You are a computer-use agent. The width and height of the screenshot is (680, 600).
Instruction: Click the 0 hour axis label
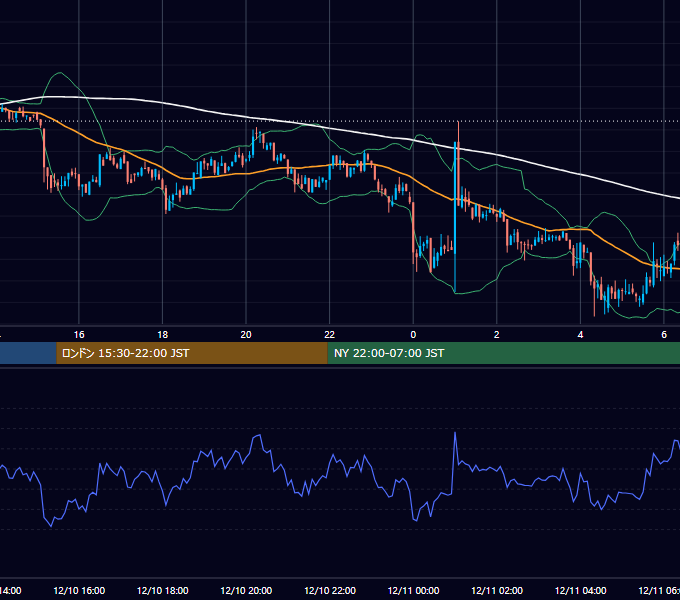point(413,335)
